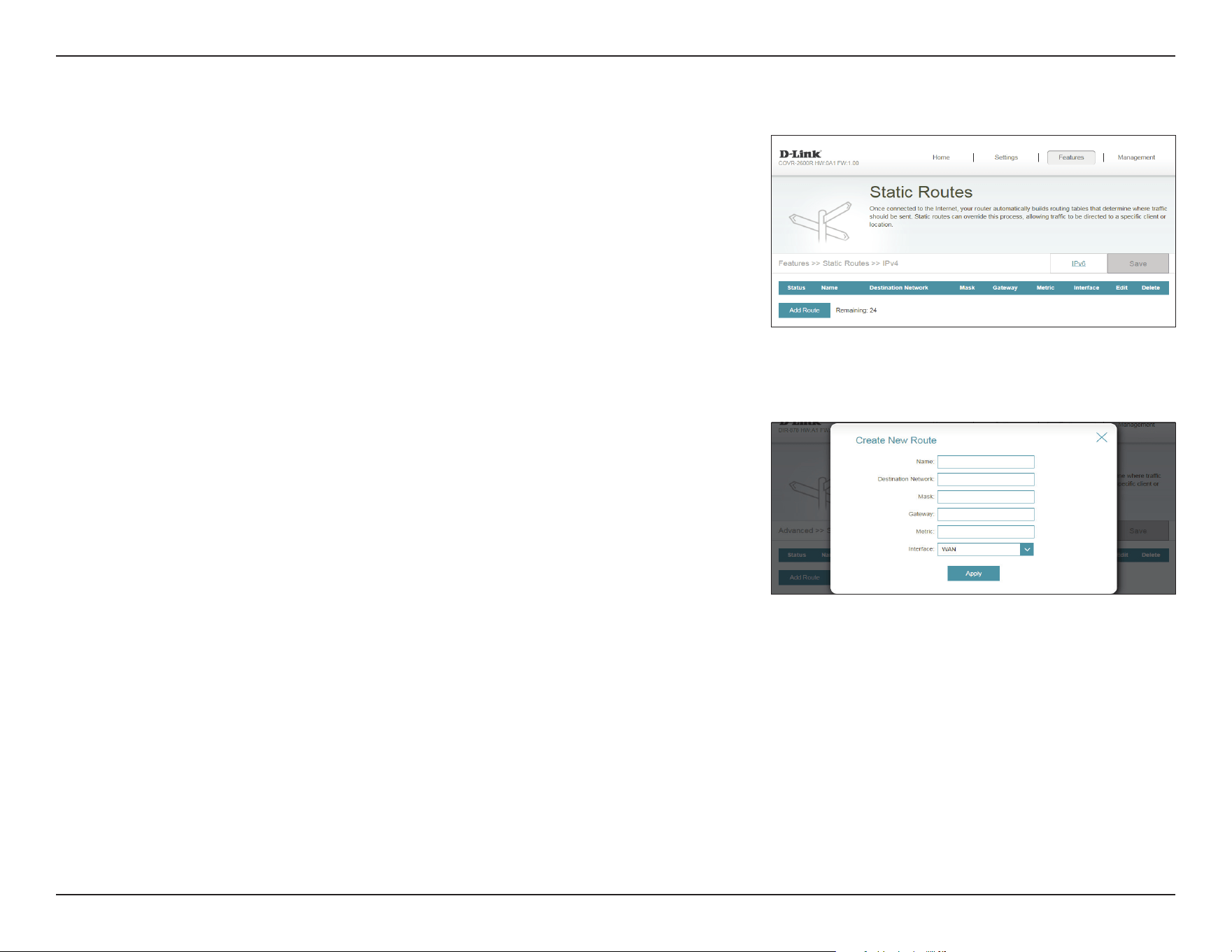Screen dimensions: 1232x952
Task: Select the Features tab
Action: tap(1071, 157)
